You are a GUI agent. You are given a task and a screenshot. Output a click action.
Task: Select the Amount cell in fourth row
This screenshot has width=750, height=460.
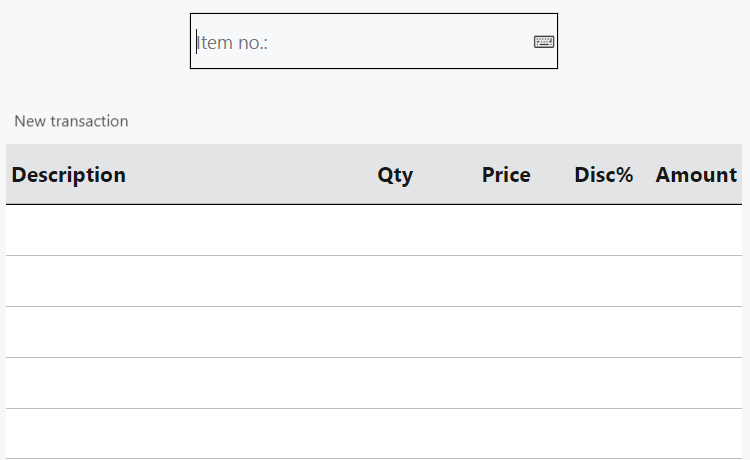pyautogui.click(x=696, y=383)
